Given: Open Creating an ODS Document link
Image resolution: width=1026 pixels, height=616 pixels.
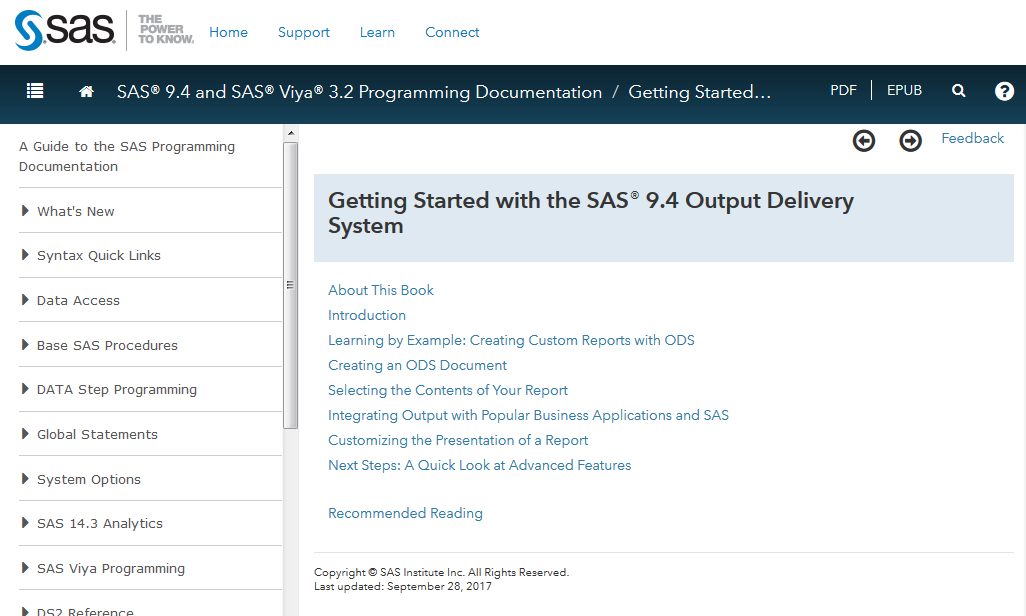Looking at the screenshot, I should (x=417, y=365).
